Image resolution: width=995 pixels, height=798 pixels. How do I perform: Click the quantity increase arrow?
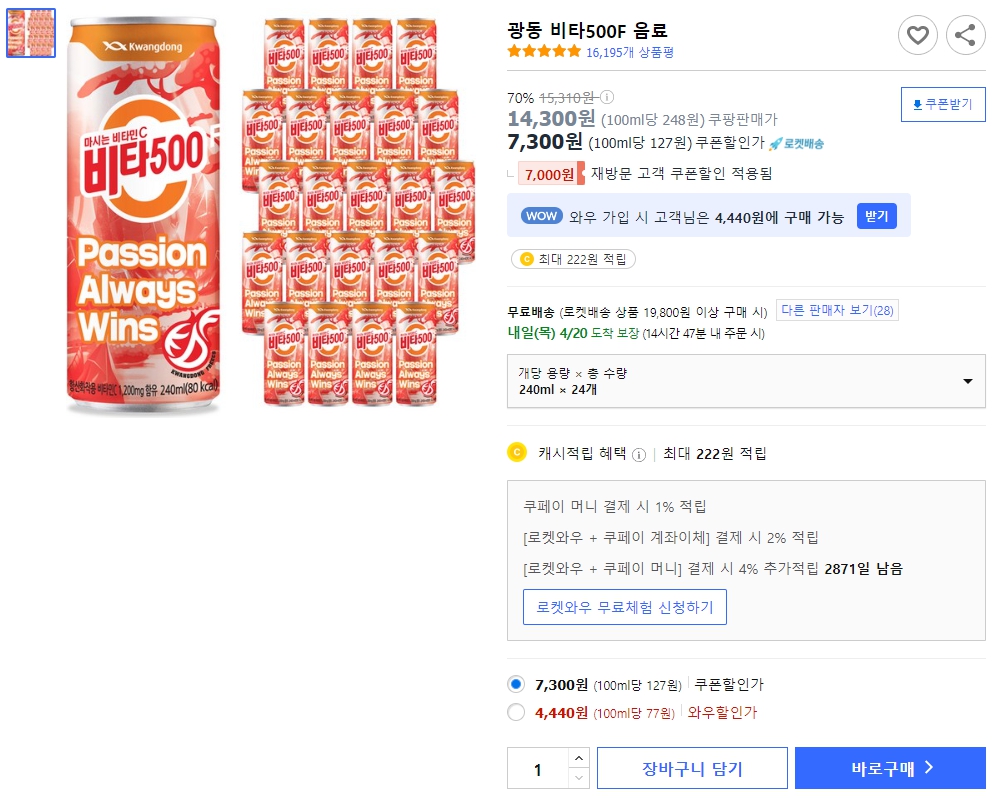578,759
